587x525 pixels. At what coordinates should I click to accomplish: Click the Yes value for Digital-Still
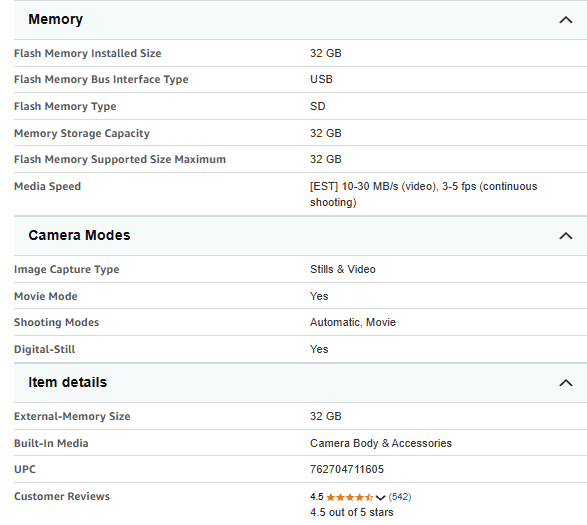point(319,349)
